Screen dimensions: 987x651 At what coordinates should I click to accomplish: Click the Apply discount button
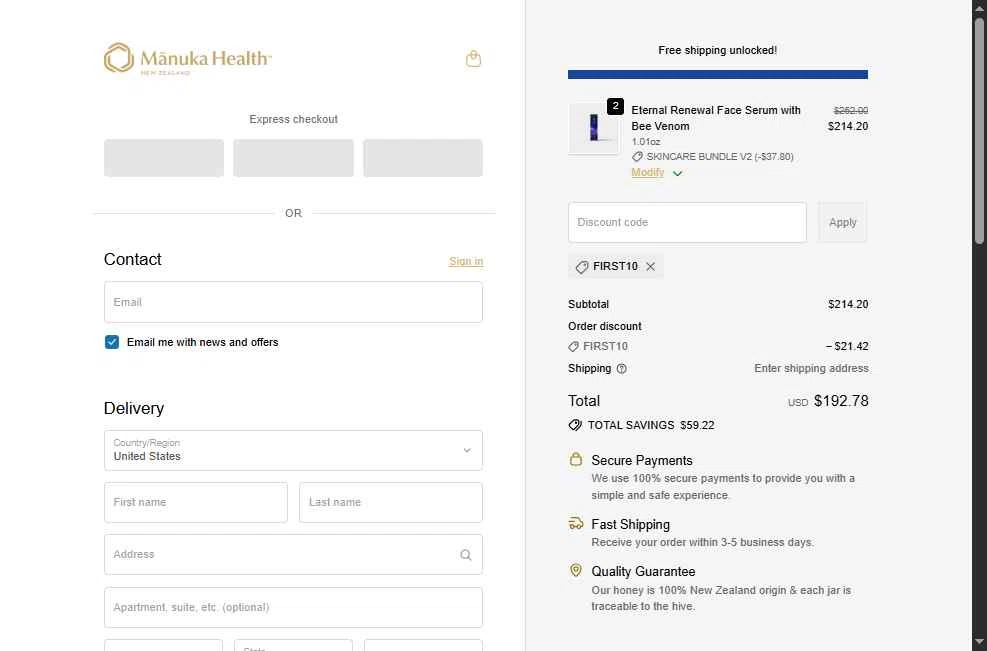tap(842, 222)
